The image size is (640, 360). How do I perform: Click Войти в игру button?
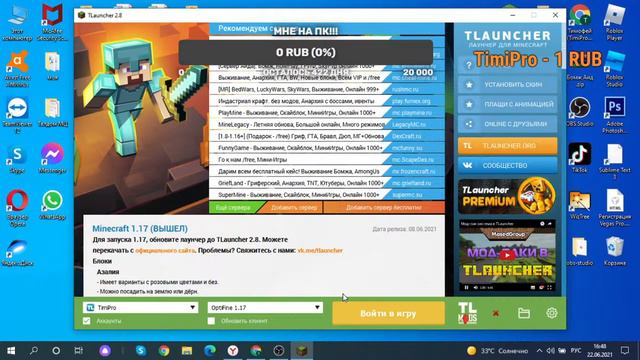[x=388, y=313]
